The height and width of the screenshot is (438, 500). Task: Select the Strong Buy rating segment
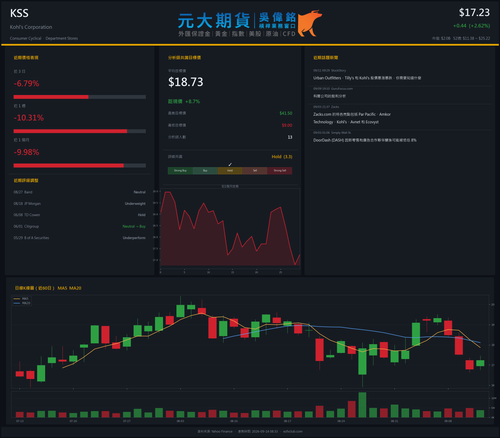[x=180, y=171]
